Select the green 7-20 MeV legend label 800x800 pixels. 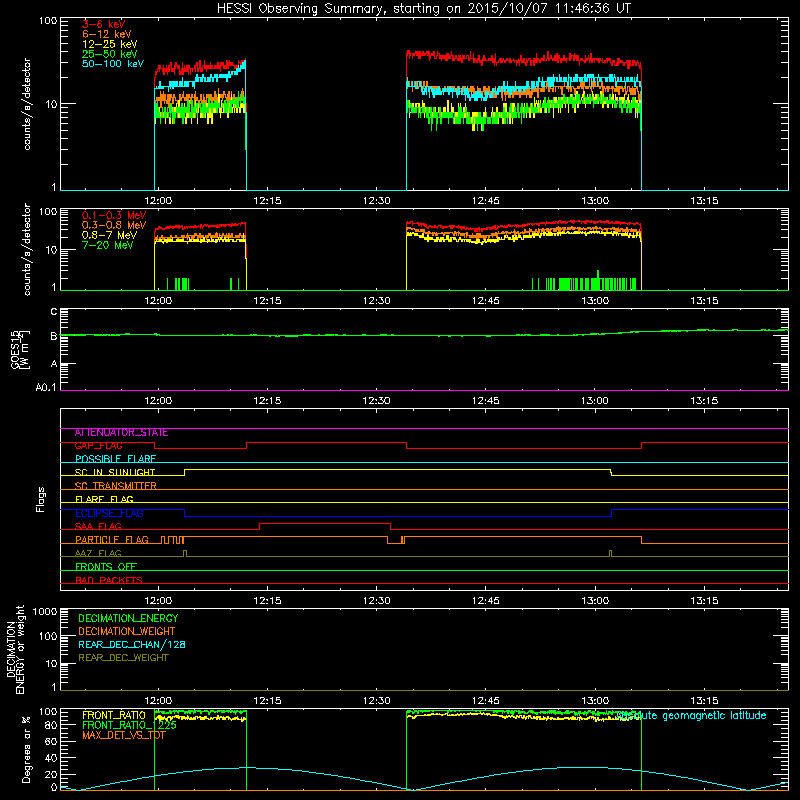coord(108,245)
